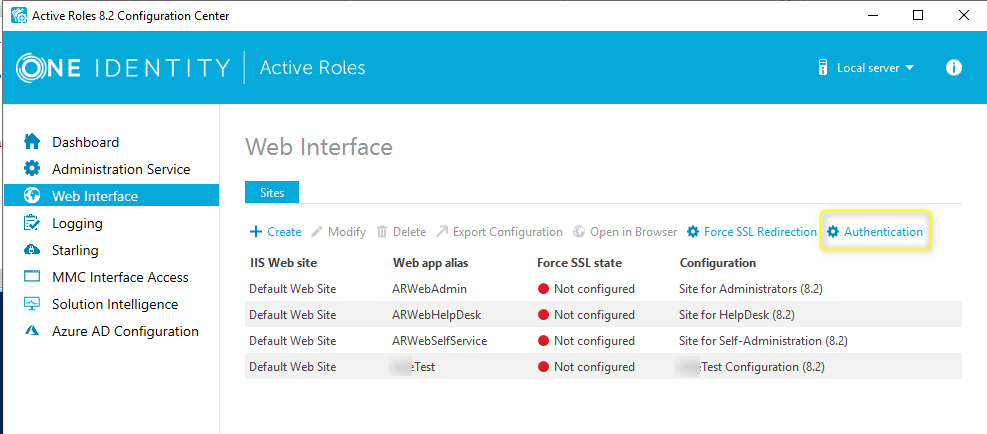Click the Dashboard home icon
Viewport: 987px width, 434px height.
click(x=31, y=142)
